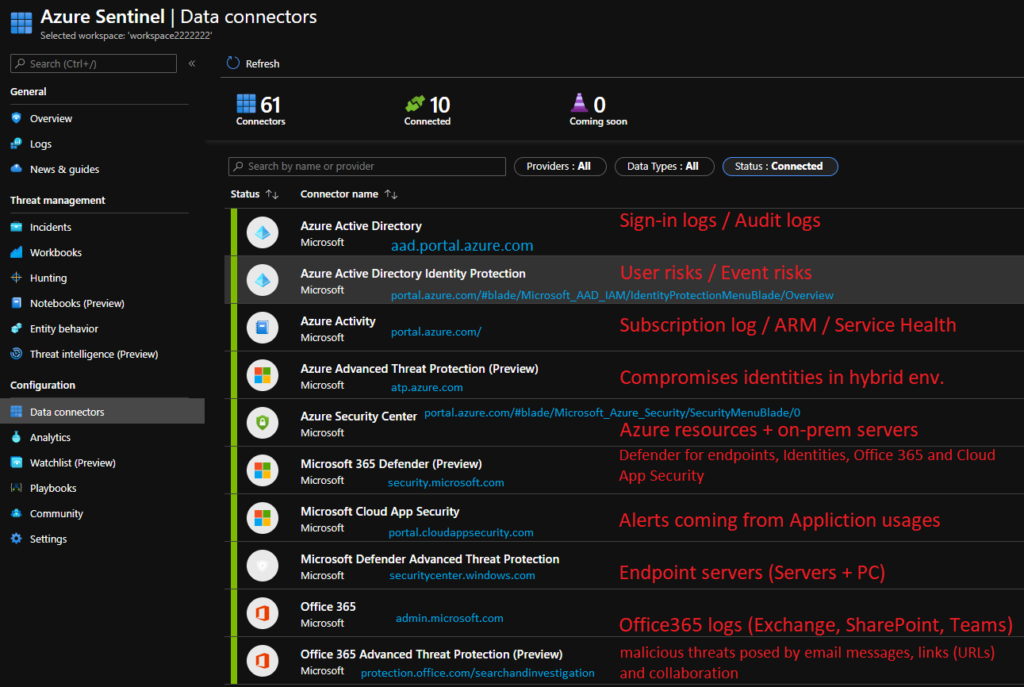Open the Providers : All filter

point(560,167)
